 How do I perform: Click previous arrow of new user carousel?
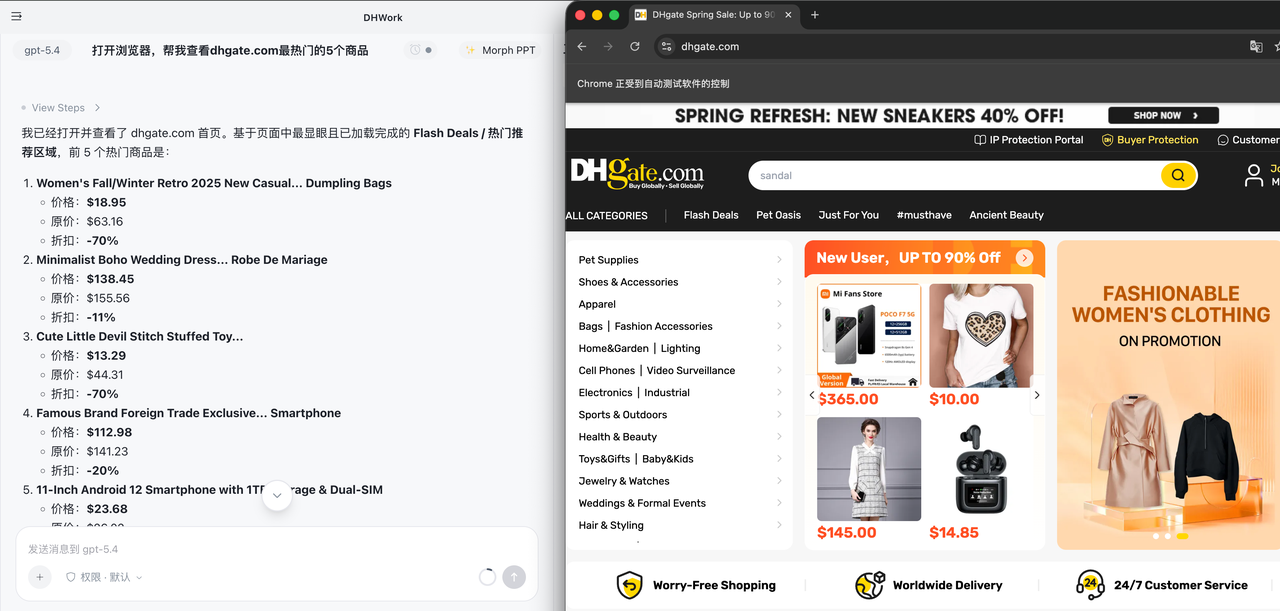pyautogui.click(x=812, y=395)
